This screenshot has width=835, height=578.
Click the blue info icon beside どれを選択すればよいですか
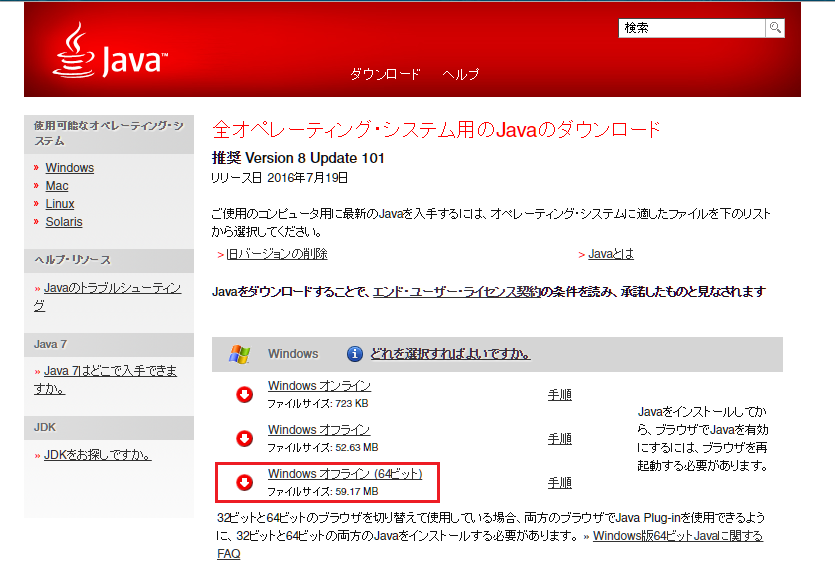[355, 354]
